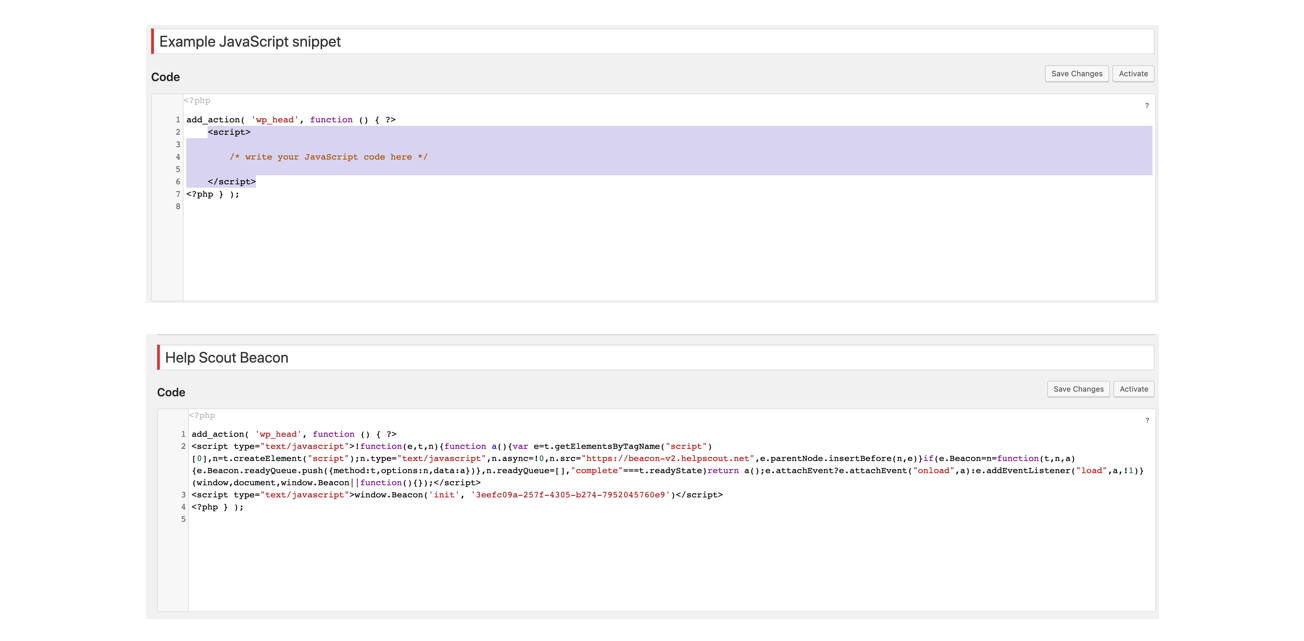
Task: Place cursor in 'write your JavaScript code here' comment
Action: coord(328,157)
